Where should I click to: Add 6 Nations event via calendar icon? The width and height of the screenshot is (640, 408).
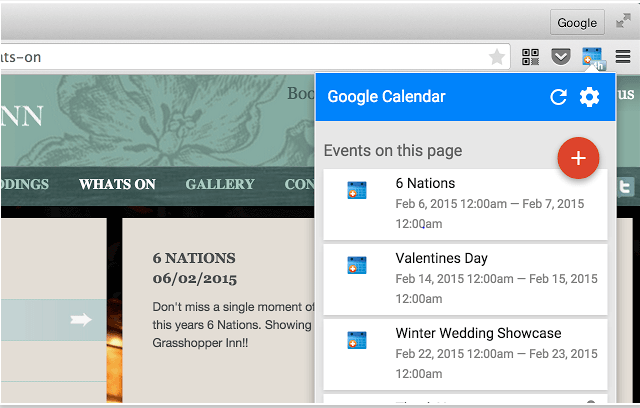(357, 190)
